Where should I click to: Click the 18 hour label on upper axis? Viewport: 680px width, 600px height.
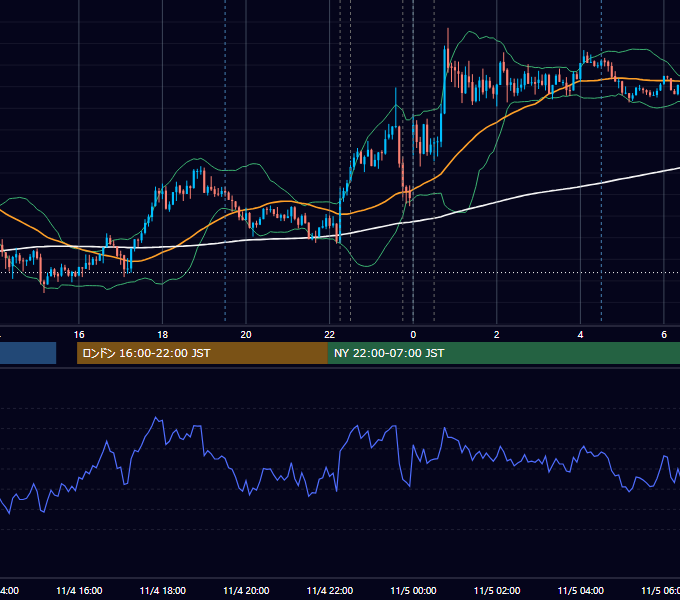[162, 335]
